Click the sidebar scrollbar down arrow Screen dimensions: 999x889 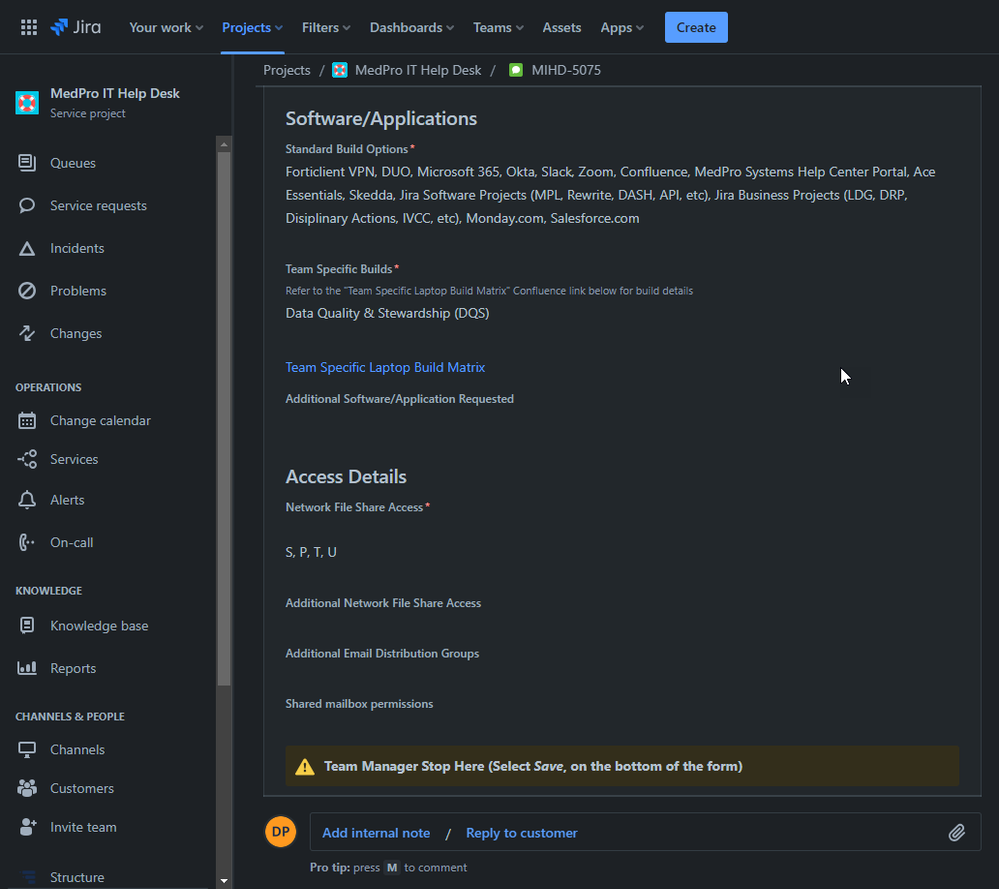click(224, 881)
